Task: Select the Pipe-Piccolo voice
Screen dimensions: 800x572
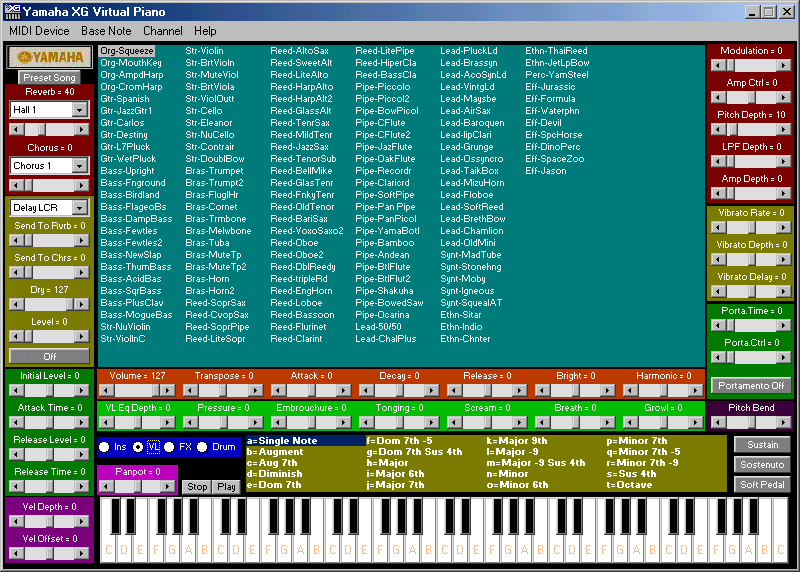Action: click(383, 87)
